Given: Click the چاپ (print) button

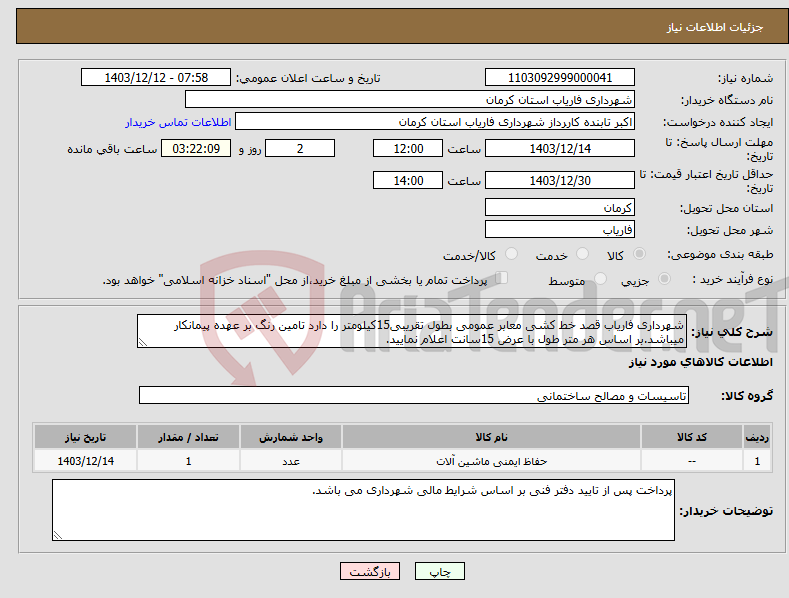Looking at the screenshot, I should pyautogui.click(x=439, y=571).
